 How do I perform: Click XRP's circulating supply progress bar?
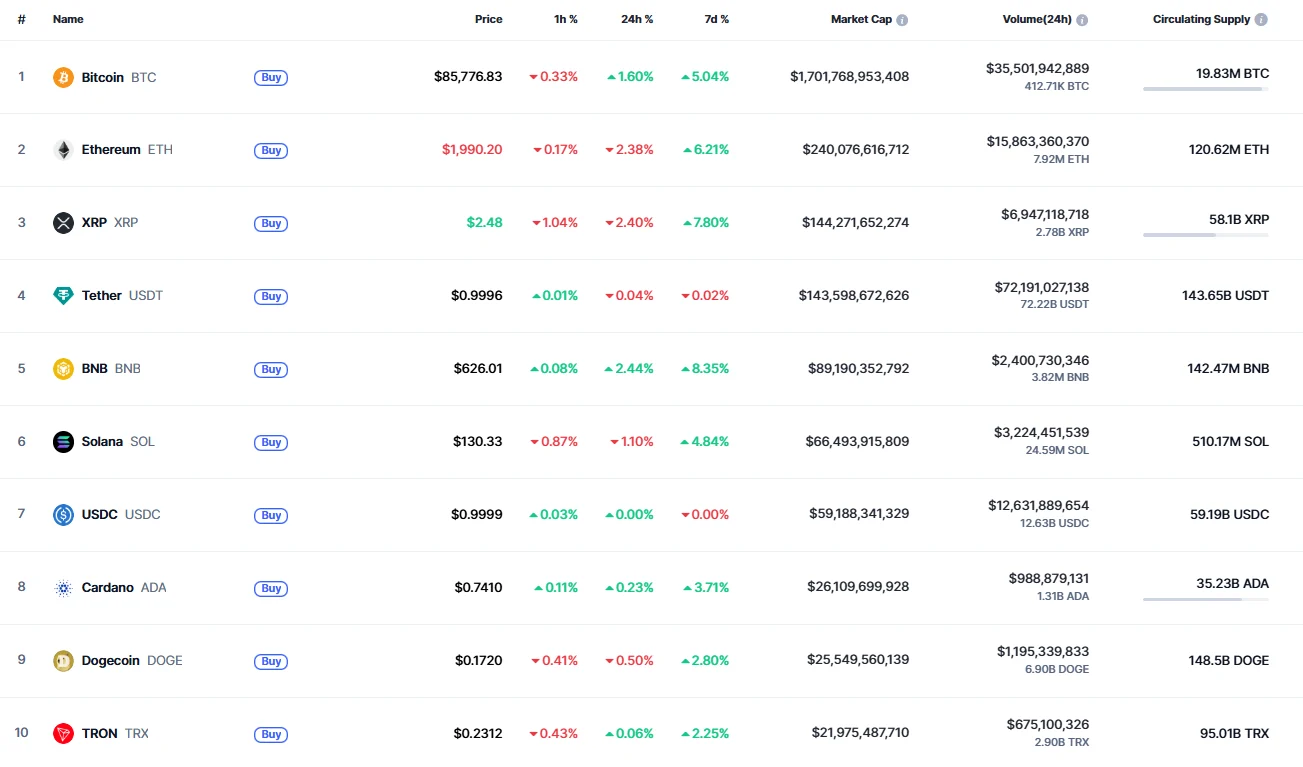(x=1205, y=235)
